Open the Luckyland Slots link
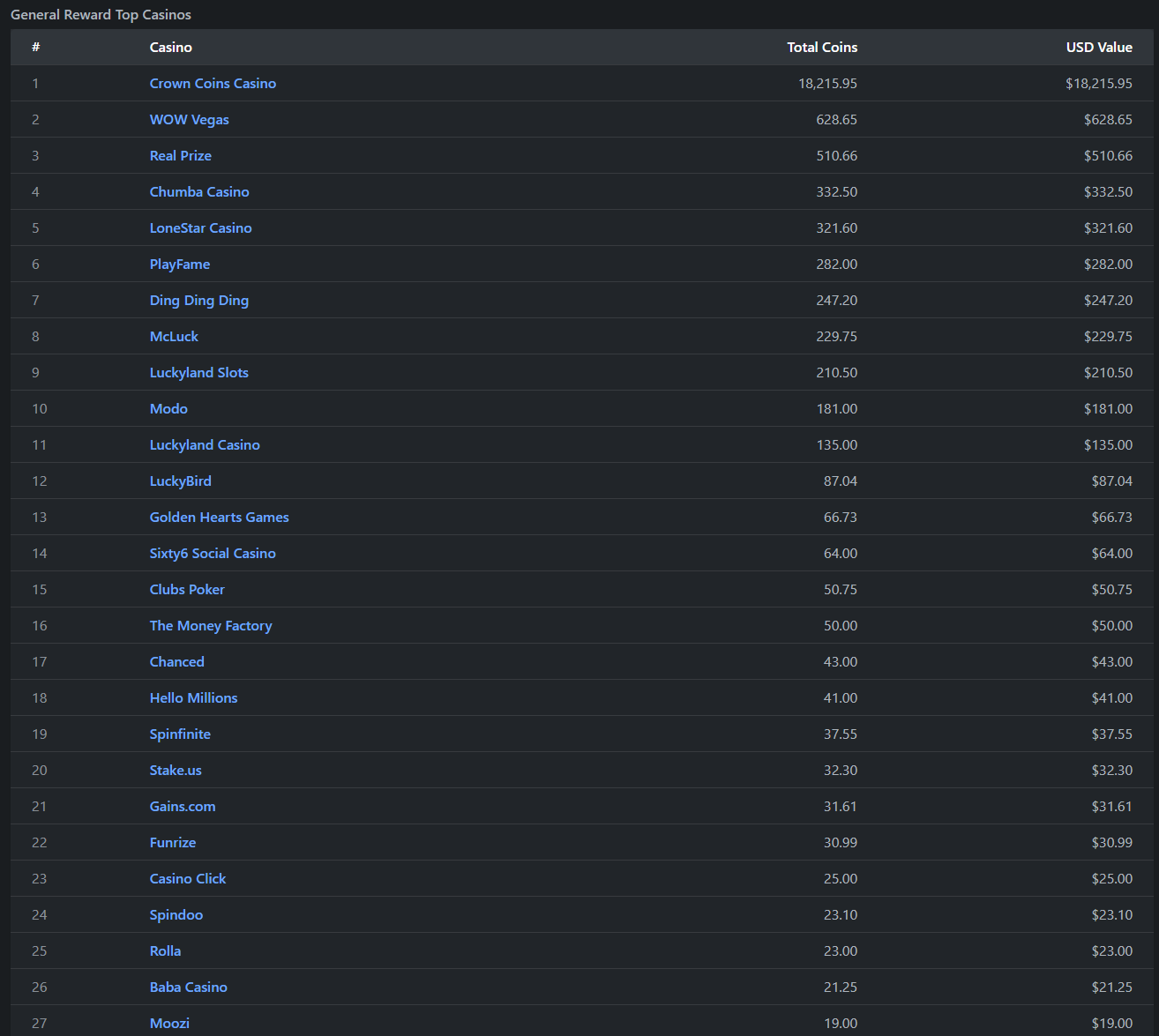Viewport: 1159px width, 1036px height. point(198,372)
